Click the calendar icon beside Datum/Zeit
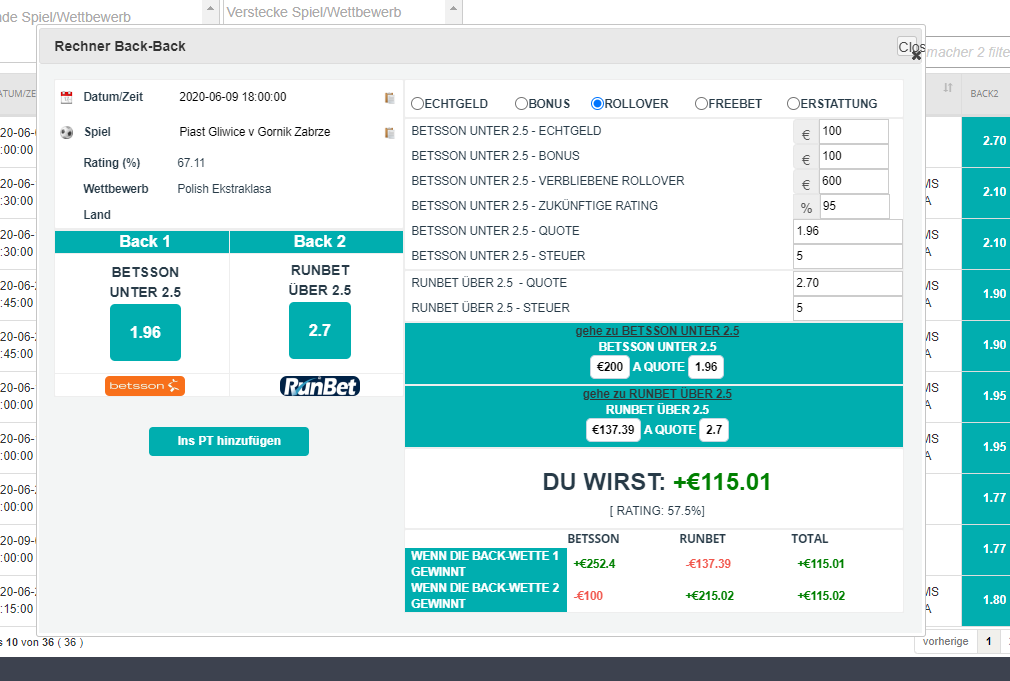This screenshot has width=1010, height=681. point(66,98)
